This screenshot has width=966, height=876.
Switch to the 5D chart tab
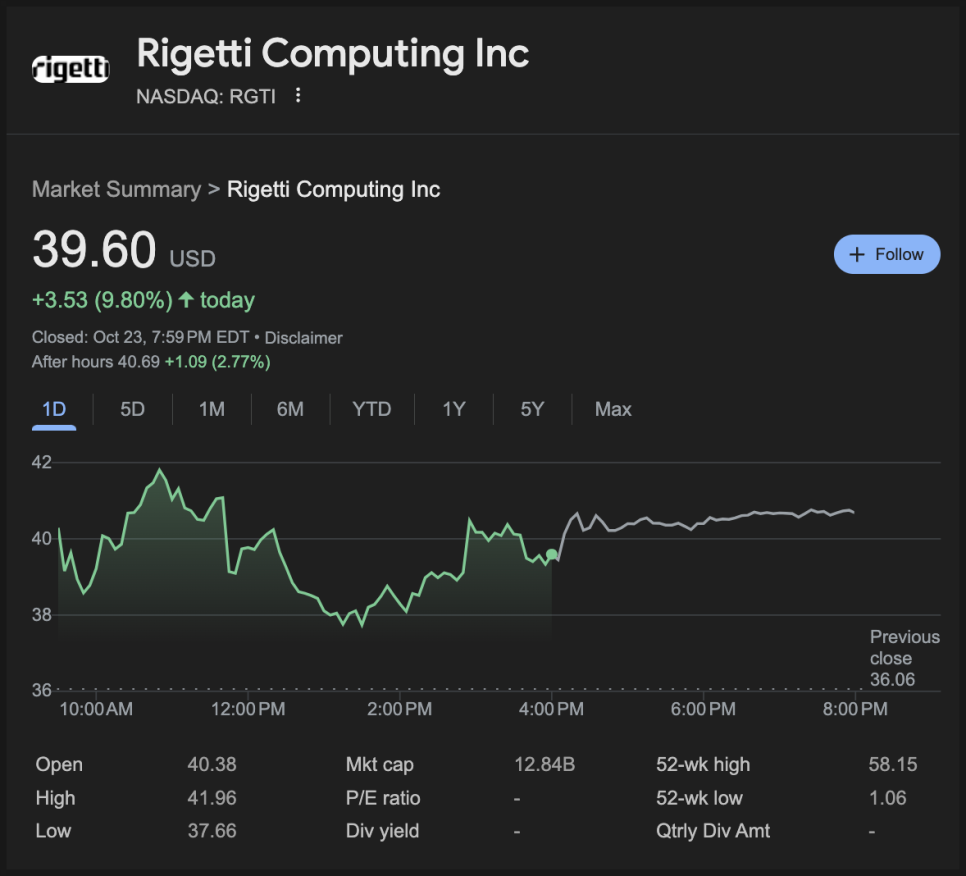coord(132,409)
